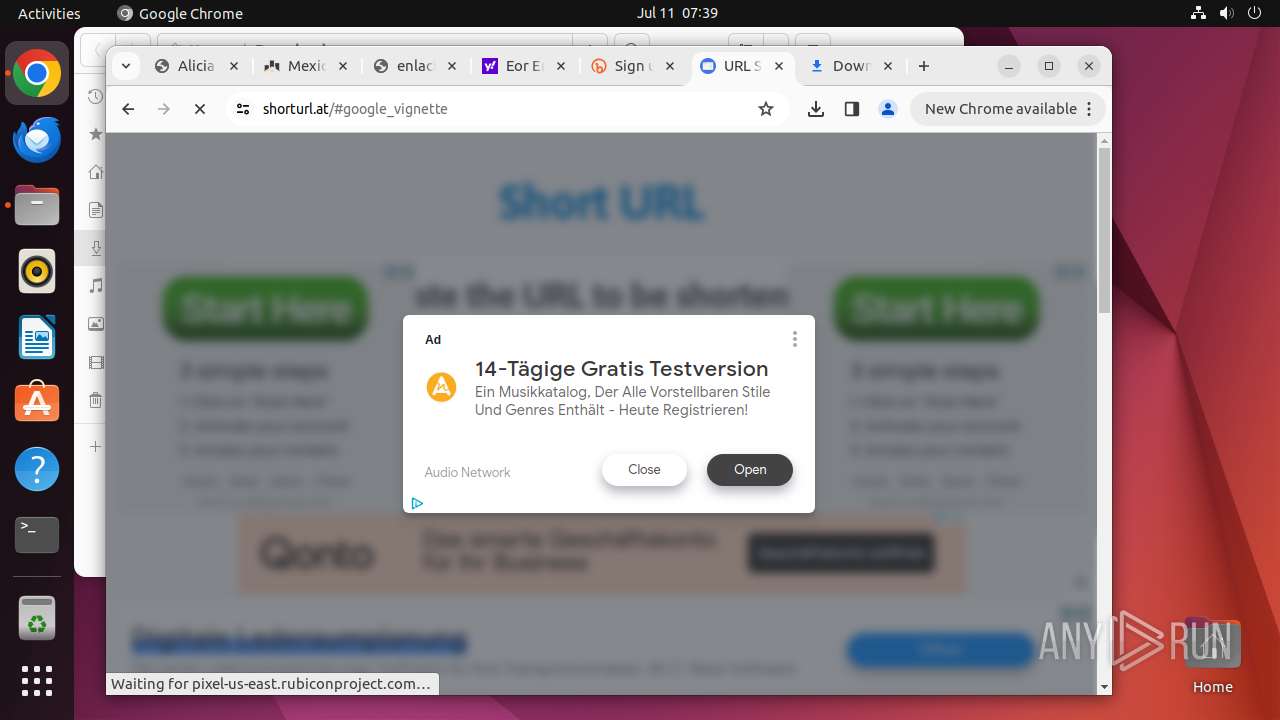Stop loading the page

(200, 109)
